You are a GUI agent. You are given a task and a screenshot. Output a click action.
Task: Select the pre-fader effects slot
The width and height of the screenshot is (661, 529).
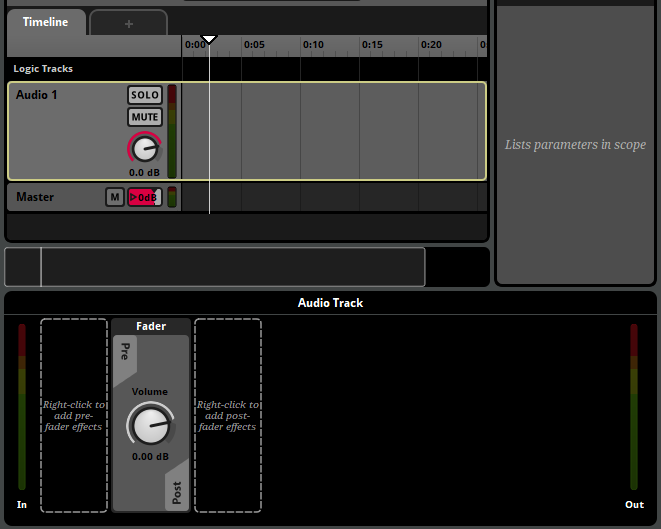pos(74,415)
